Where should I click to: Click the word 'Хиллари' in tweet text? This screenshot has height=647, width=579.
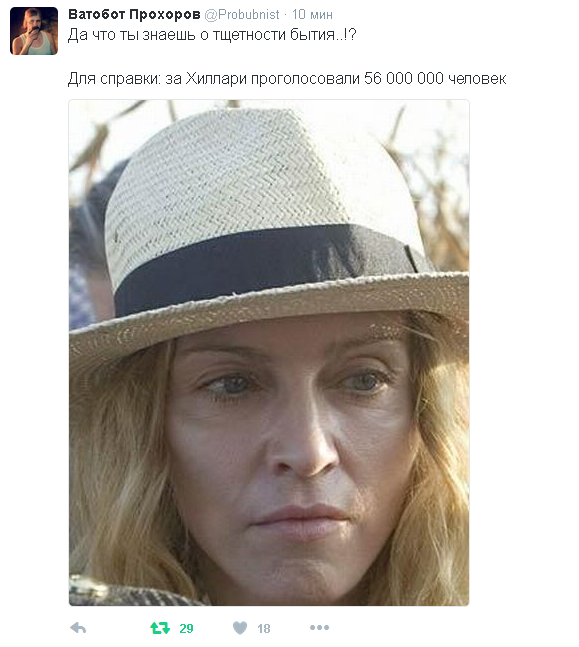coord(216,78)
